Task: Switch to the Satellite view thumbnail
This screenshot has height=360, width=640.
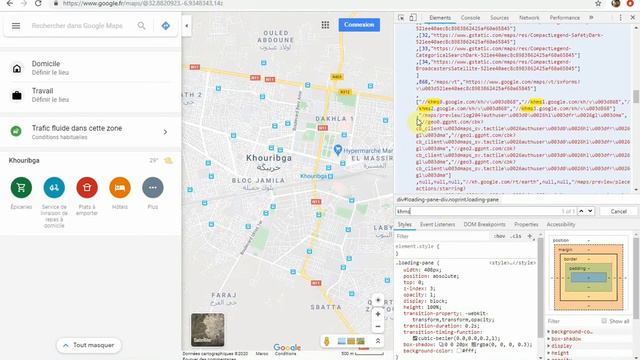Action: (207, 329)
